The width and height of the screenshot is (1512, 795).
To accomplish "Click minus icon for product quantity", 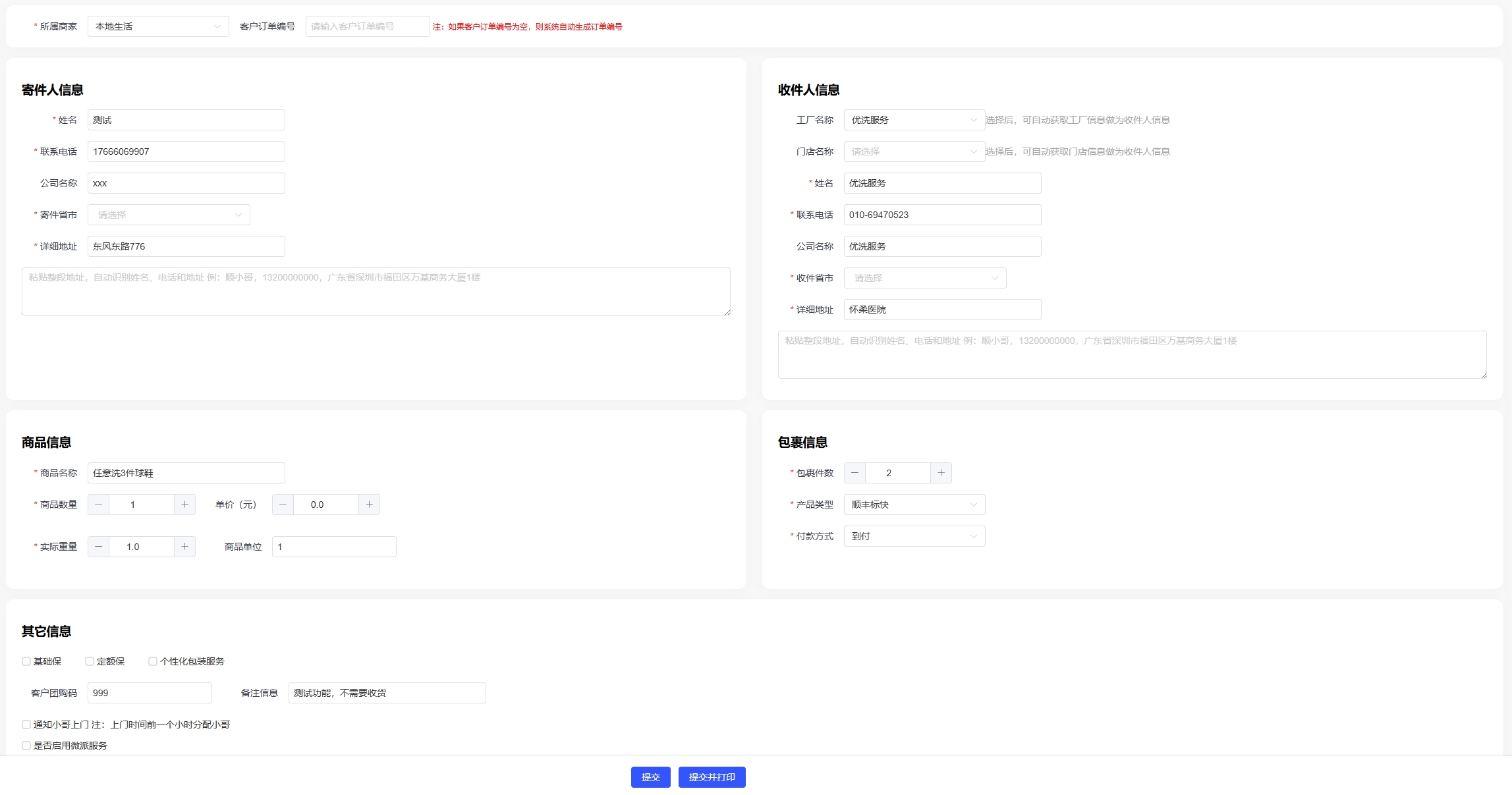I will coord(98,505).
